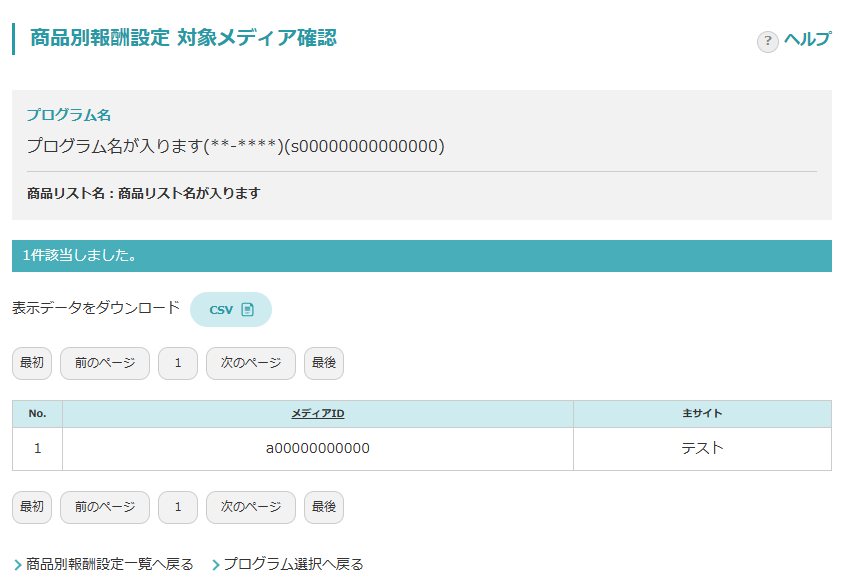This screenshot has width=853, height=580.
Task: Return via the 商品別報酬設定一覧へ戻る link
Action: (110, 565)
